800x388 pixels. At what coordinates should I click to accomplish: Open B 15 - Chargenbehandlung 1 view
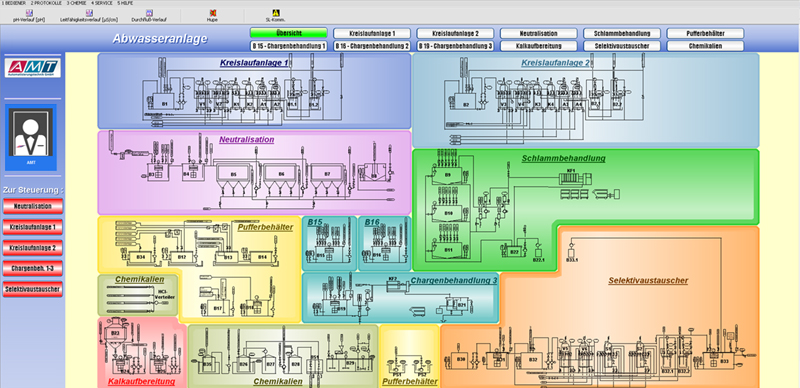coord(288,46)
